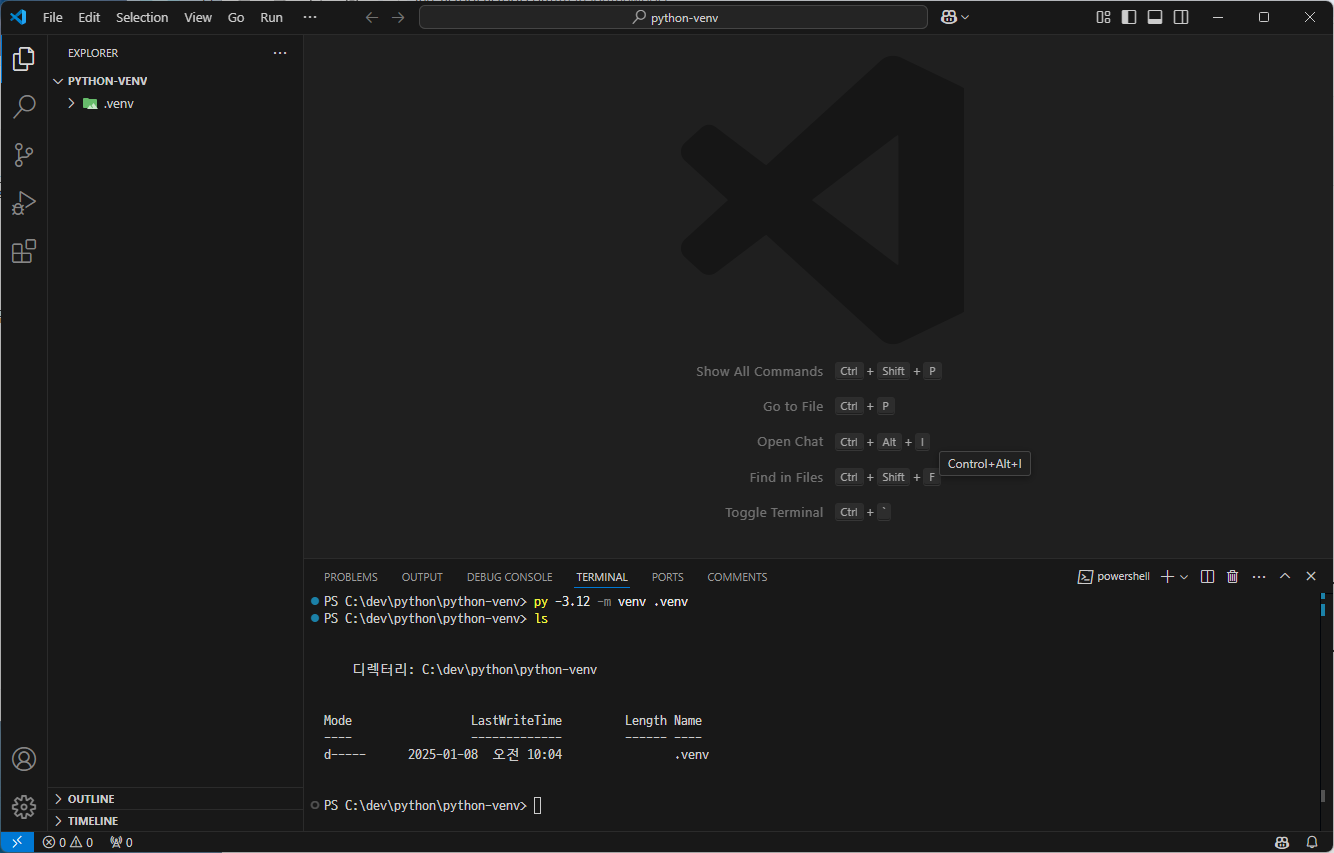Open the Manage gear icon
The image size is (1334, 853).
tap(24, 806)
